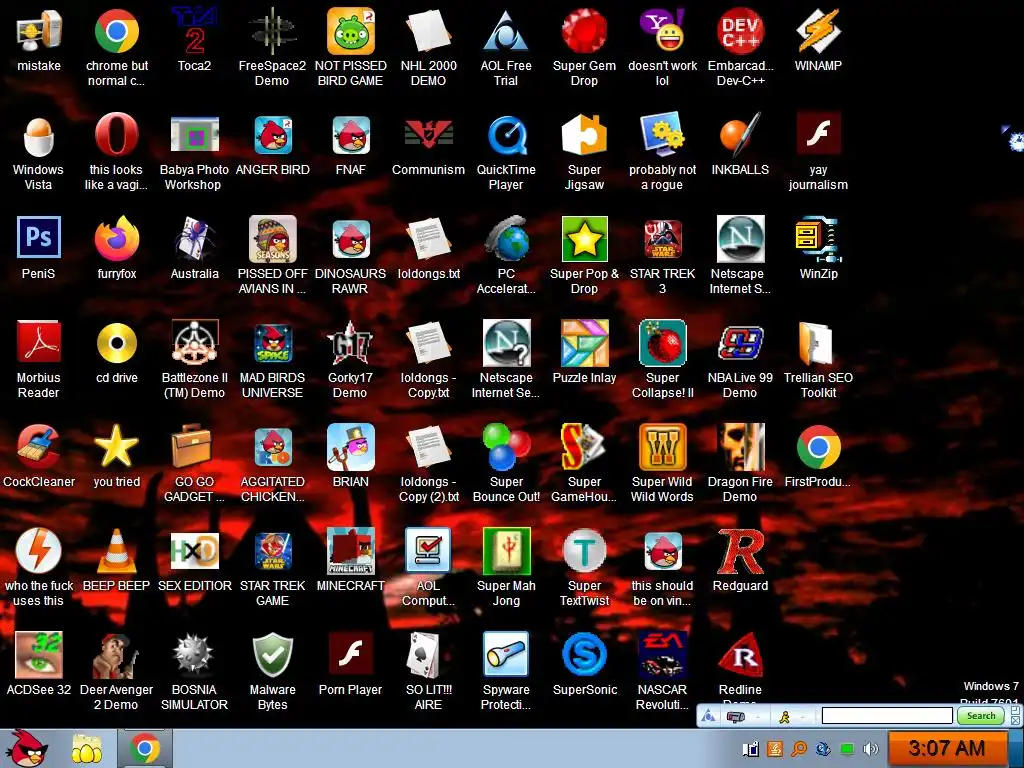The height and width of the screenshot is (768, 1024).
Task: Open Morbius Reader PDF icon
Action: (x=39, y=343)
